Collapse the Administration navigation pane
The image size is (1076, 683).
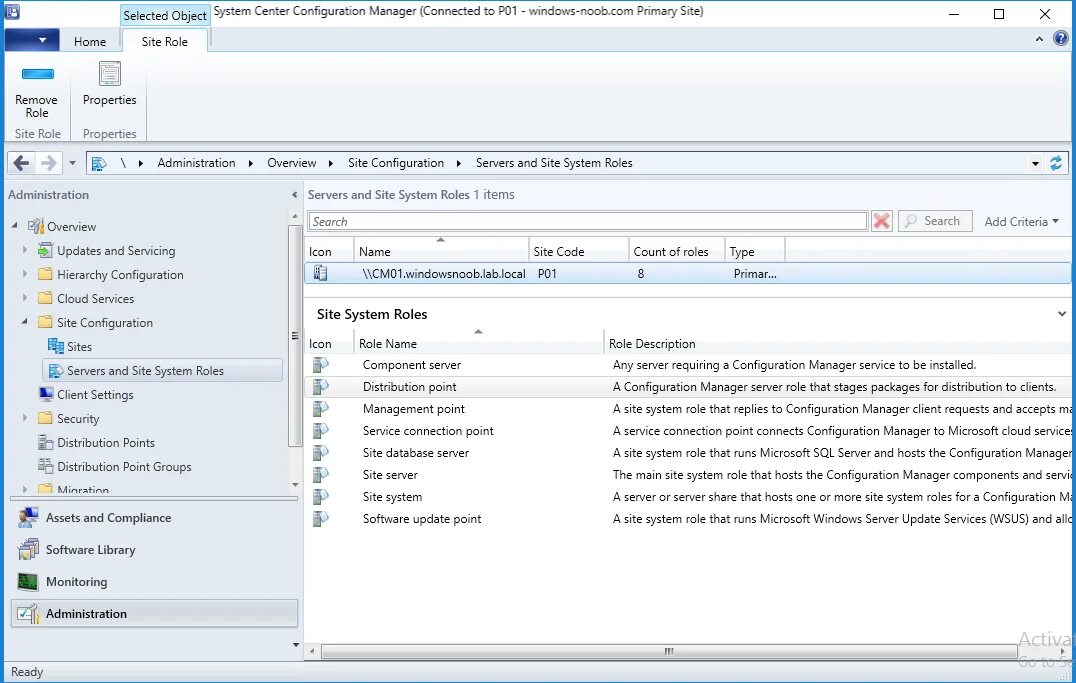[294, 195]
